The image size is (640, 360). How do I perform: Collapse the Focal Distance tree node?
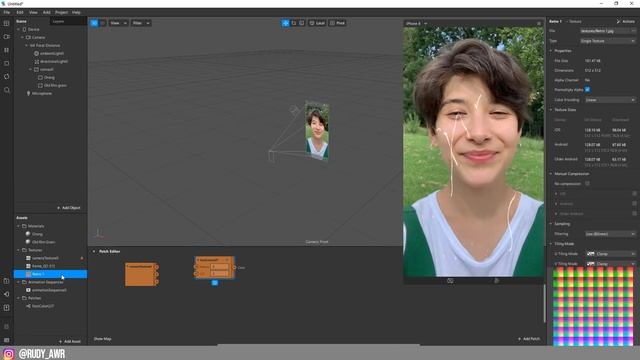27,45
